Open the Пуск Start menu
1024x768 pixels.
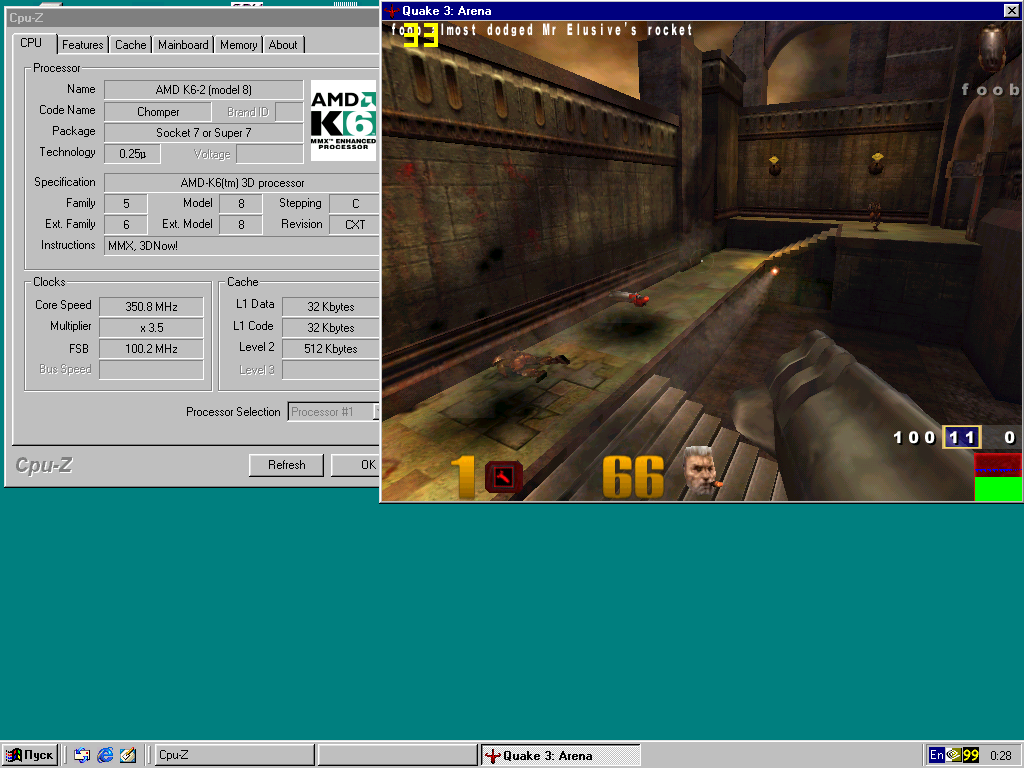pos(30,756)
